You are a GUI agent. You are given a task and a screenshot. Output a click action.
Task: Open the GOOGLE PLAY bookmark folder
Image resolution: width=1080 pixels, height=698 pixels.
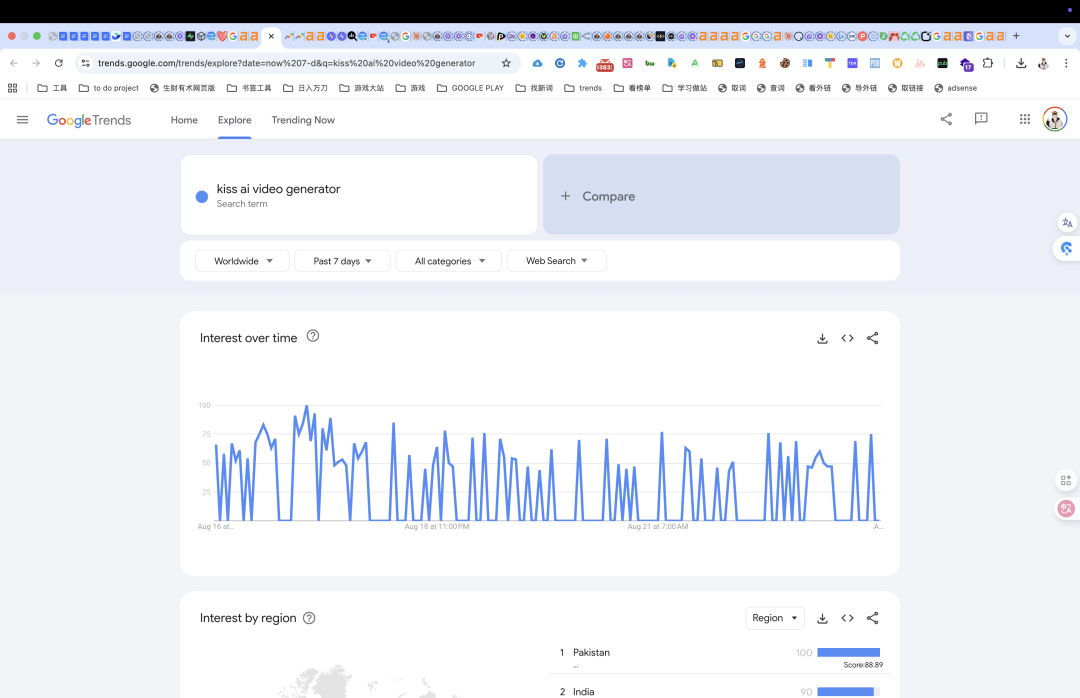[470, 88]
